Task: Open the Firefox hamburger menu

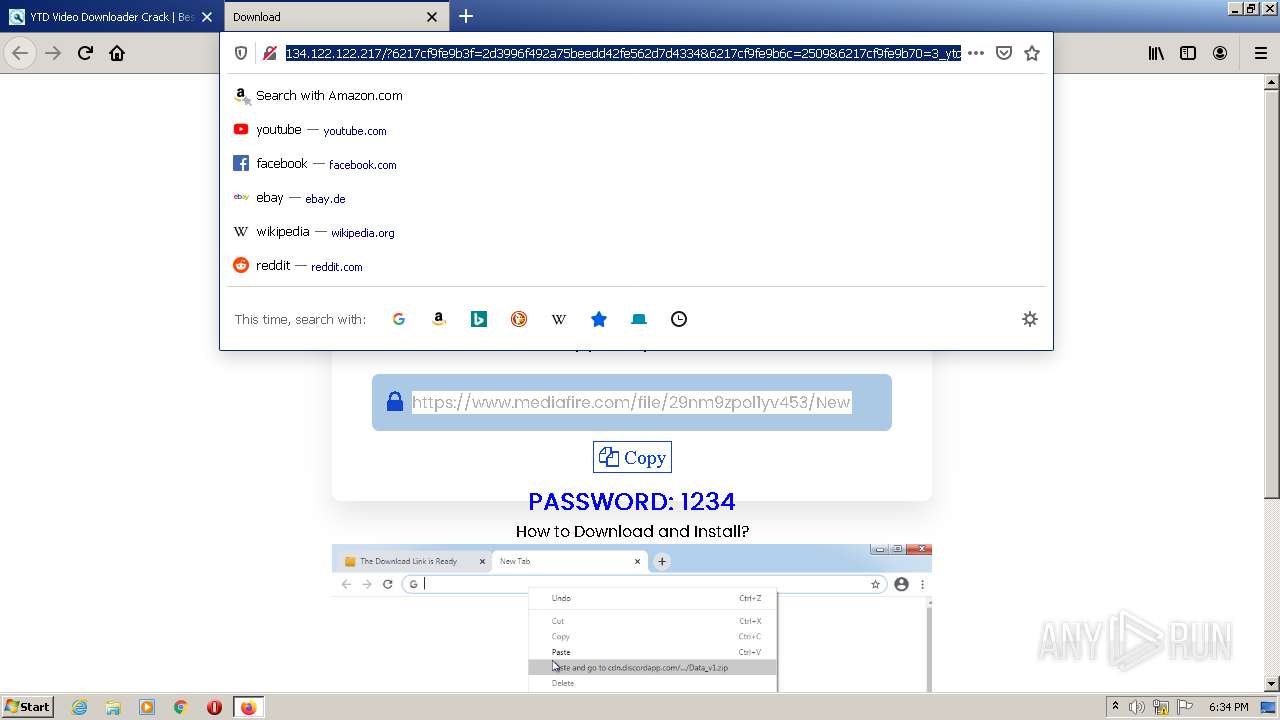Action: coord(1260,53)
